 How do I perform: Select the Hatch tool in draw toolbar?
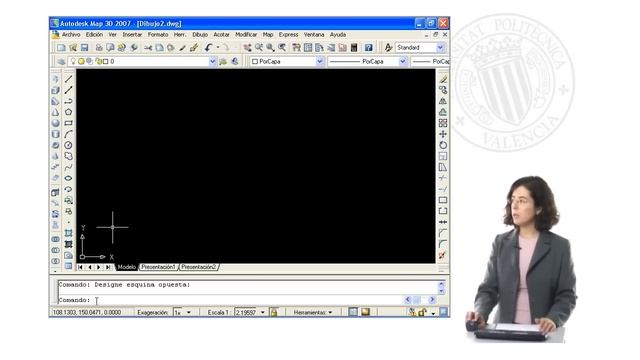click(x=68, y=233)
